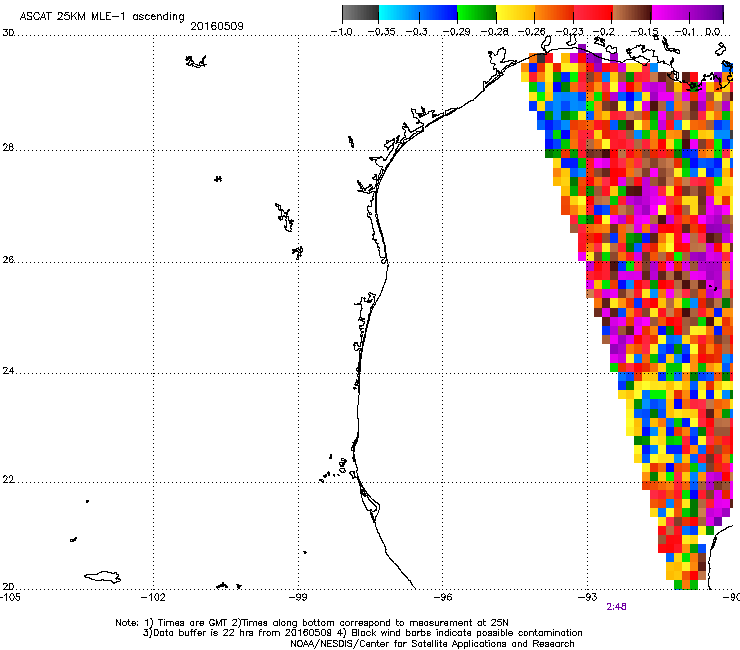Click the color bar label 0.0
740x650 pixels.
(x=713, y=32)
